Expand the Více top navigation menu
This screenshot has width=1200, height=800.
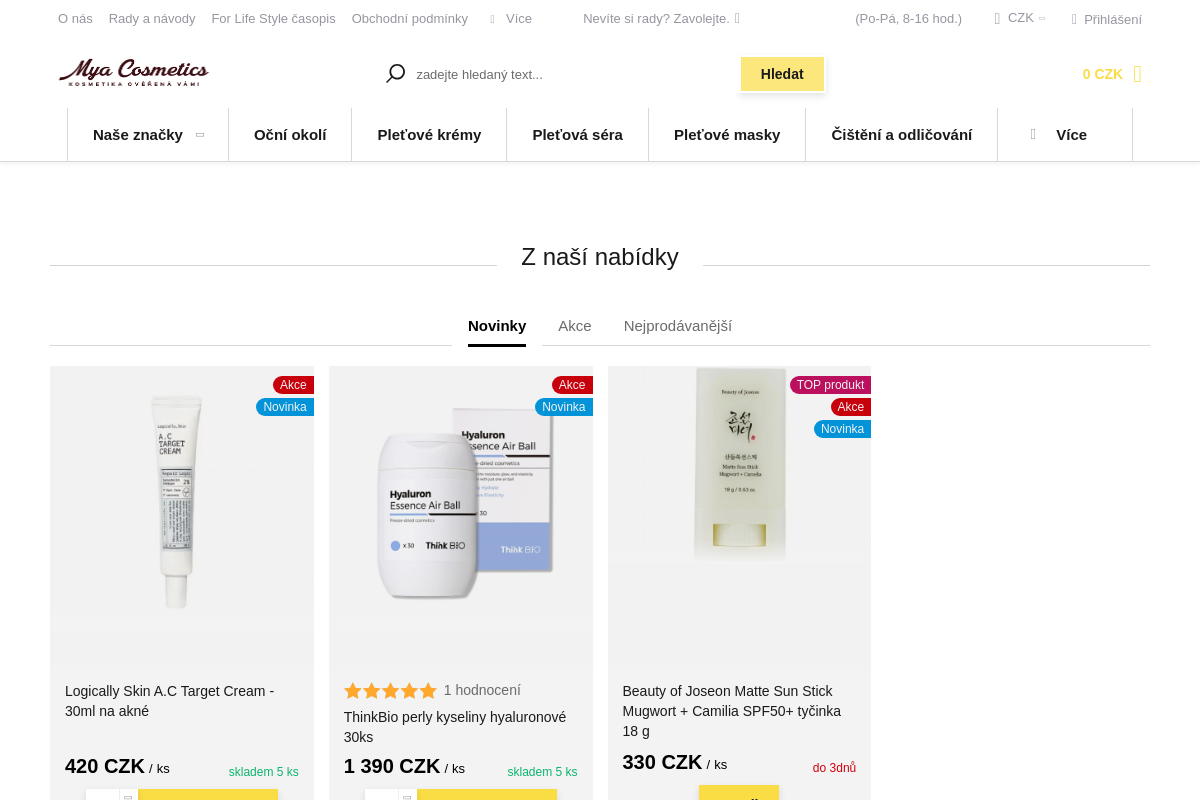click(511, 19)
